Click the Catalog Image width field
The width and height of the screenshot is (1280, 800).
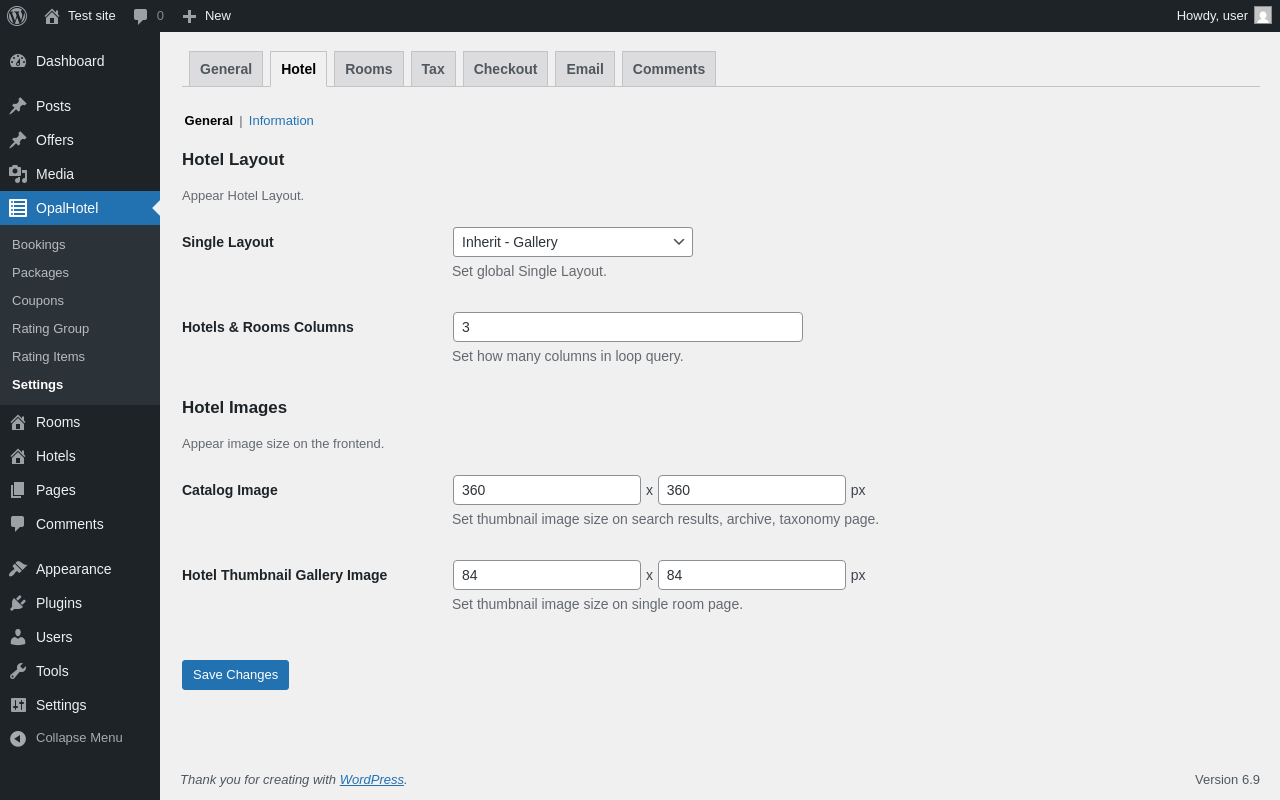(546, 490)
